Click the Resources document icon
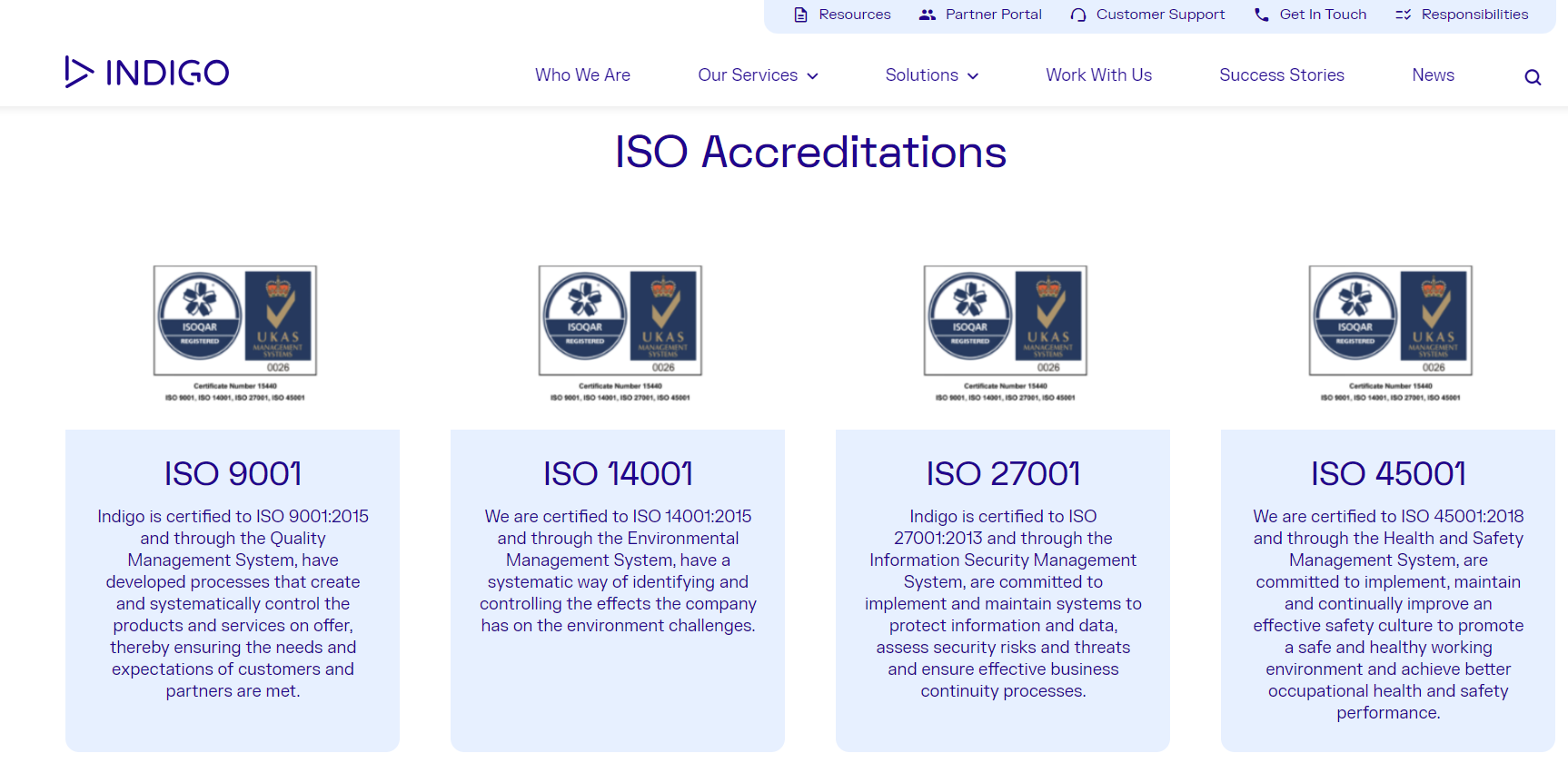The height and width of the screenshot is (763, 1568). tap(800, 15)
